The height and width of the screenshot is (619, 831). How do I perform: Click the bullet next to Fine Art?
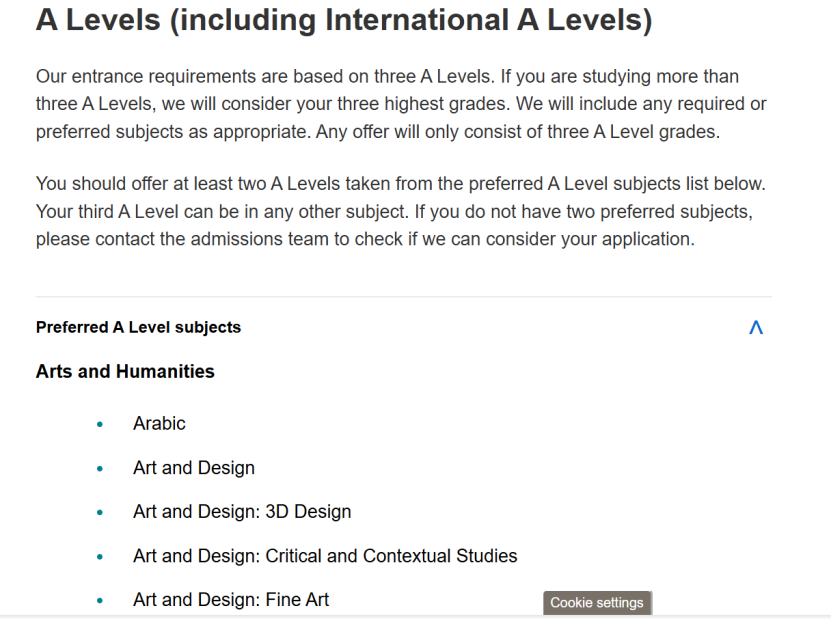[x=100, y=600]
